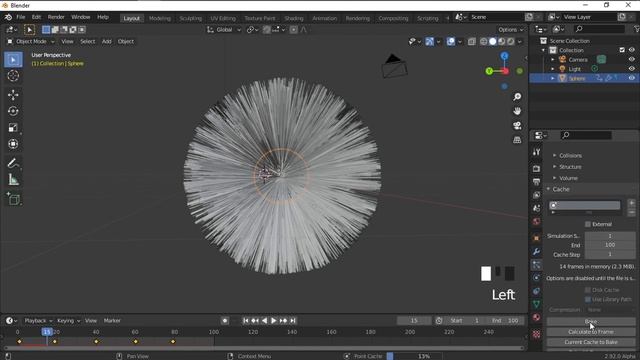Image resolution: width=640 pixels, height=360 pixels.
Task: Select the Measure tool
Action: 13,180
